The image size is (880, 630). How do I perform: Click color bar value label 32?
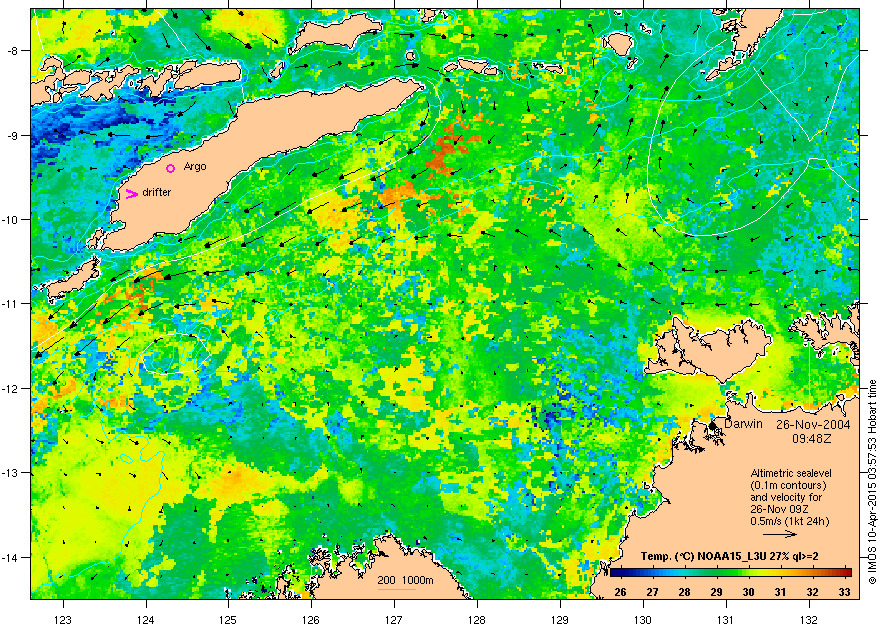(812, 592)
